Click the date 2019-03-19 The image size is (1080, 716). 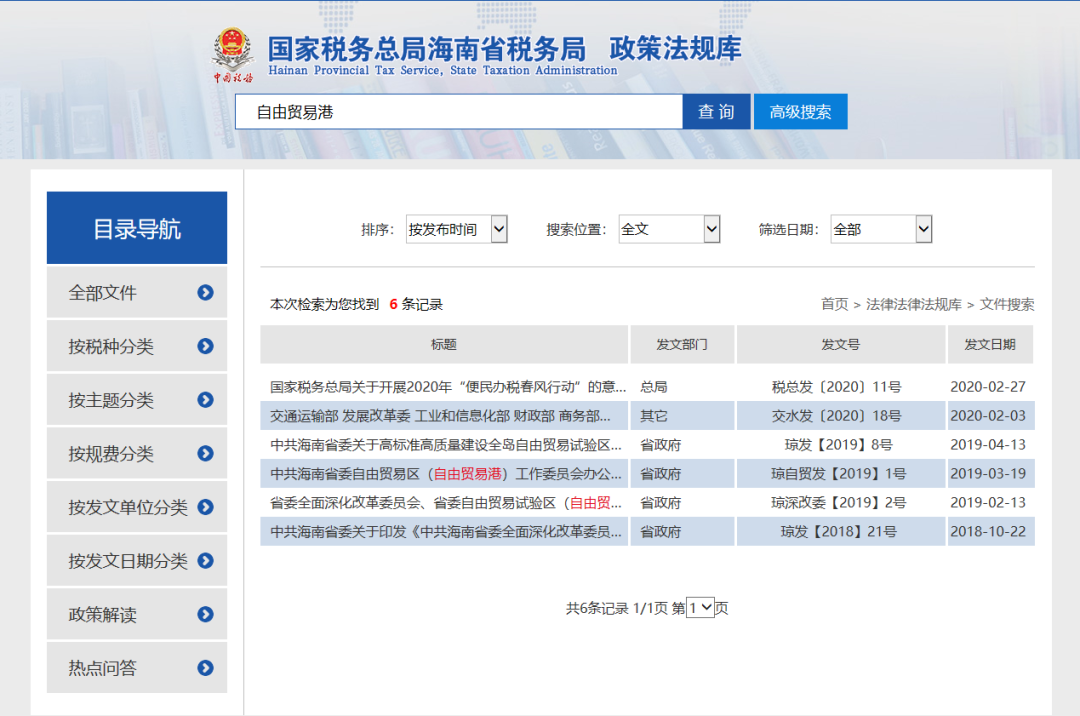988,474
